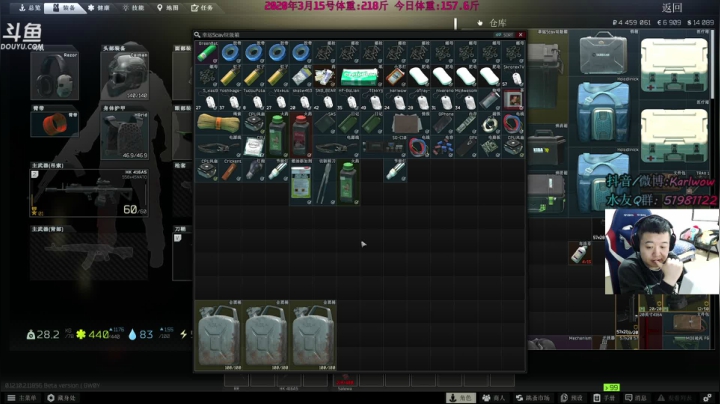Viewport: 720px width, 404px height.
Task: Select the Crickent lighter item
Action: tap(231, 170)
